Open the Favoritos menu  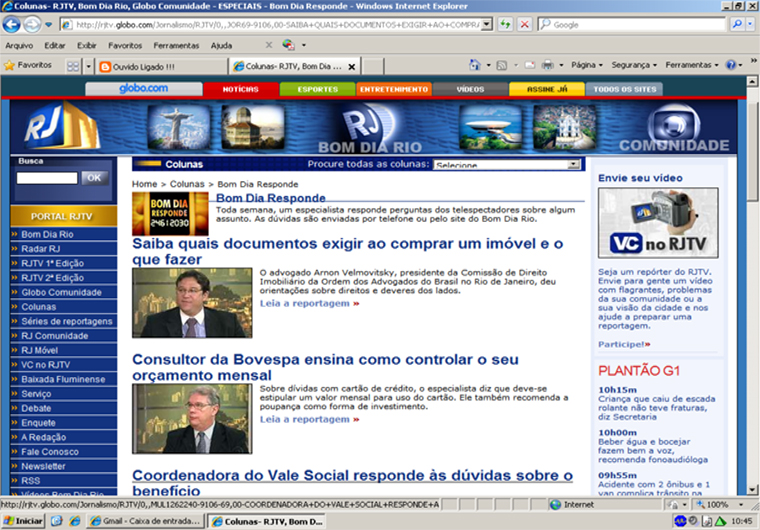coord(125,46)
